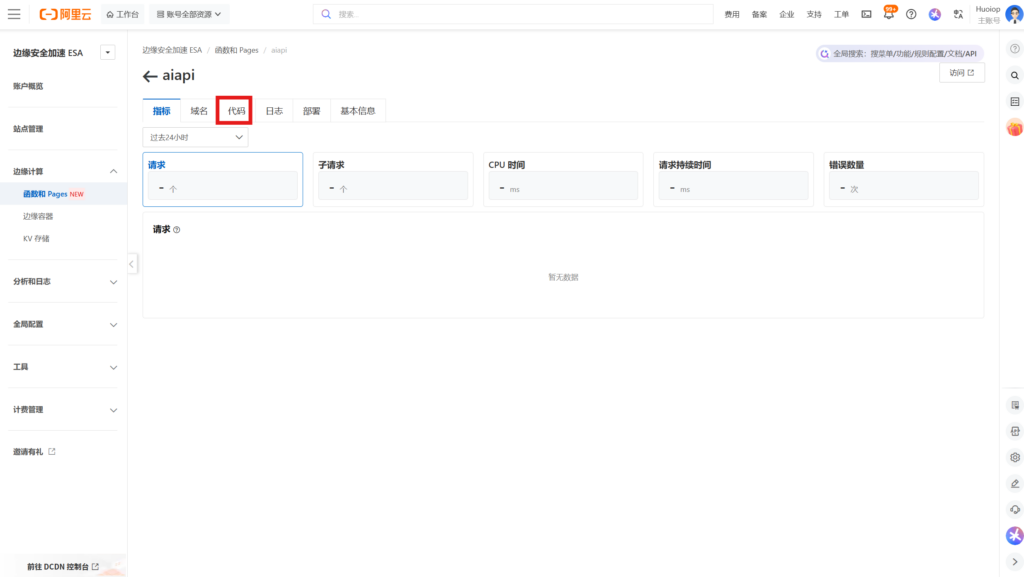The width and height of the screenshot is (1024, 577).
Task: Select KV 存储 in the sidebar
Action: point(36,239)
